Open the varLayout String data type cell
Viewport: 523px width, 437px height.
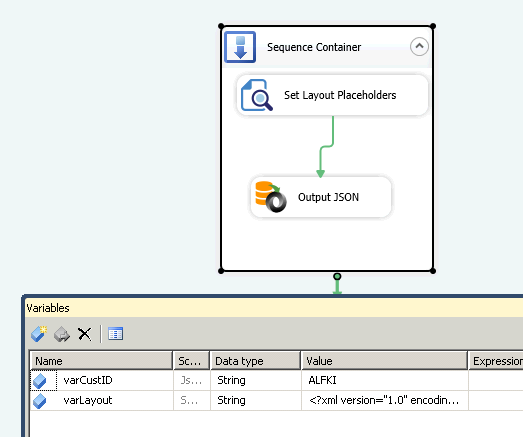255,400
